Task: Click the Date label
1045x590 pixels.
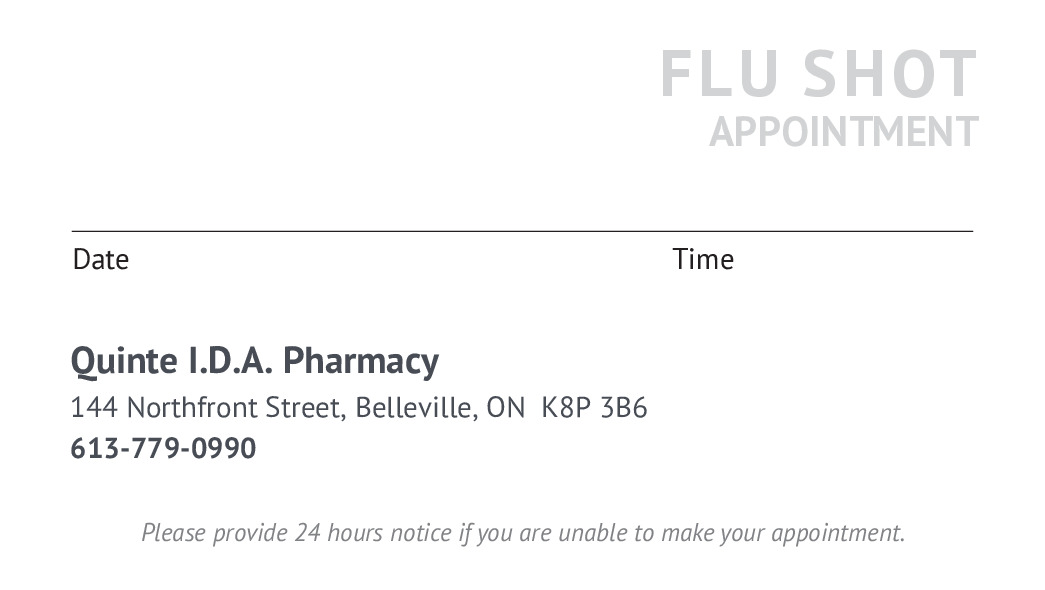Action: [101, 260]
